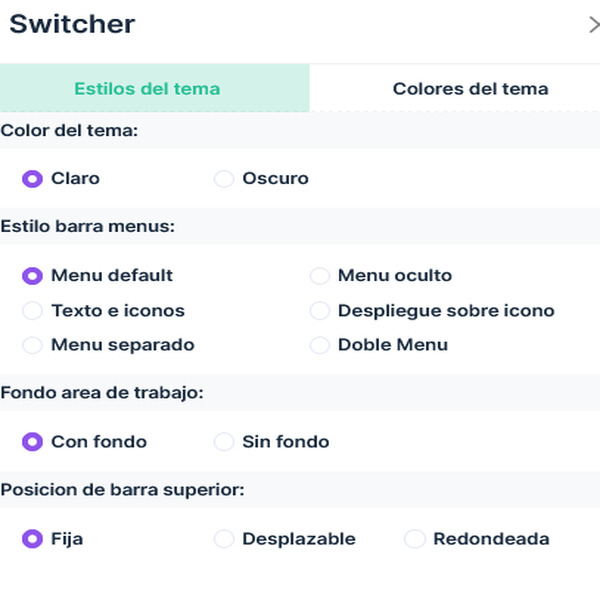600x600 pixels.
Task: Open the Colores del tema tab
Action: 455,88
